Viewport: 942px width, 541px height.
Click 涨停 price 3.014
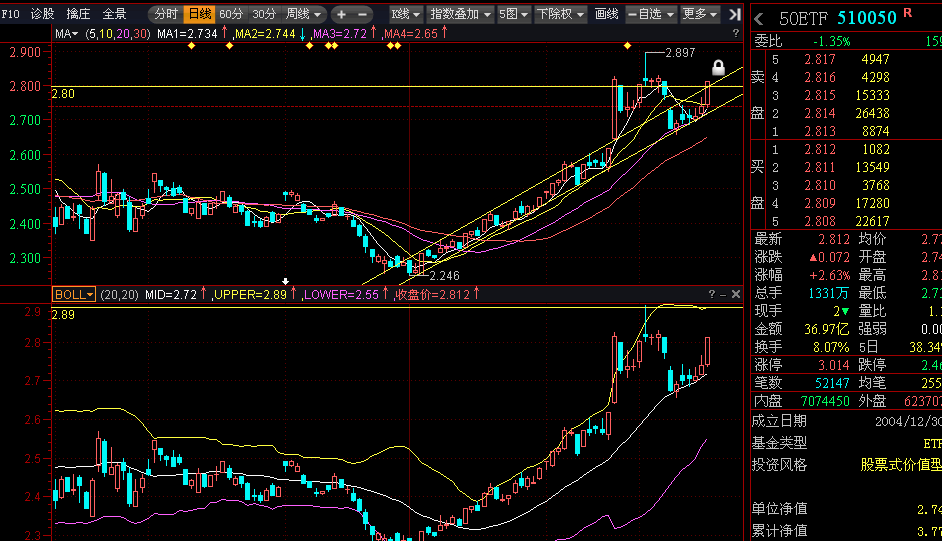coord(834,365)
